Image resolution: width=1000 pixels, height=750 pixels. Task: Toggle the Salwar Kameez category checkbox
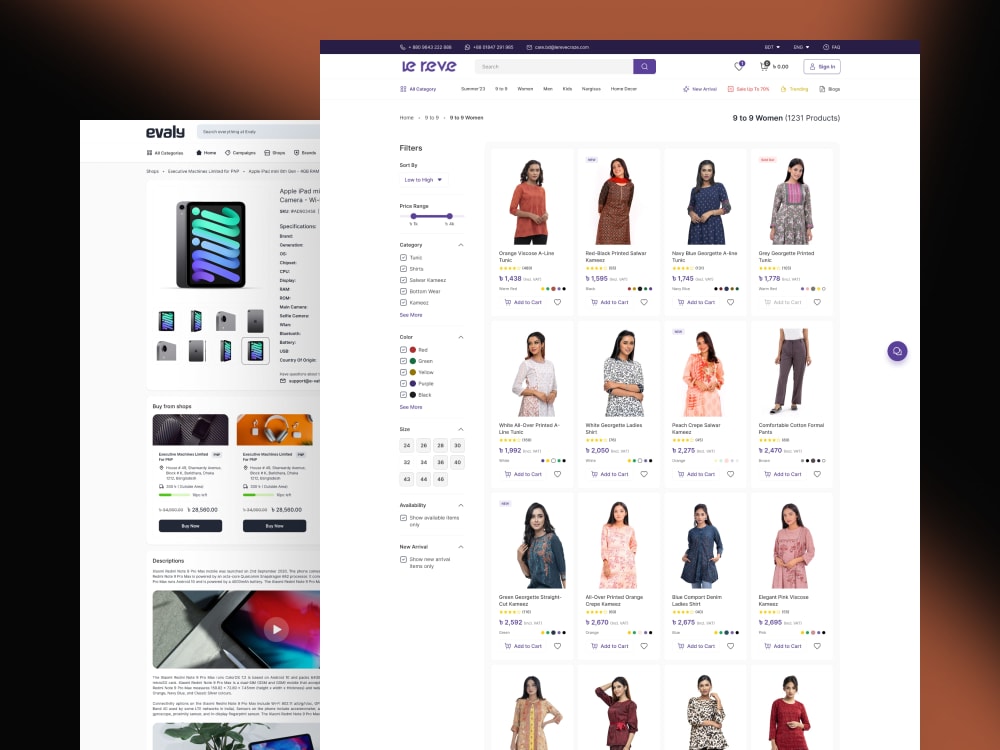(x=403, y=280)
